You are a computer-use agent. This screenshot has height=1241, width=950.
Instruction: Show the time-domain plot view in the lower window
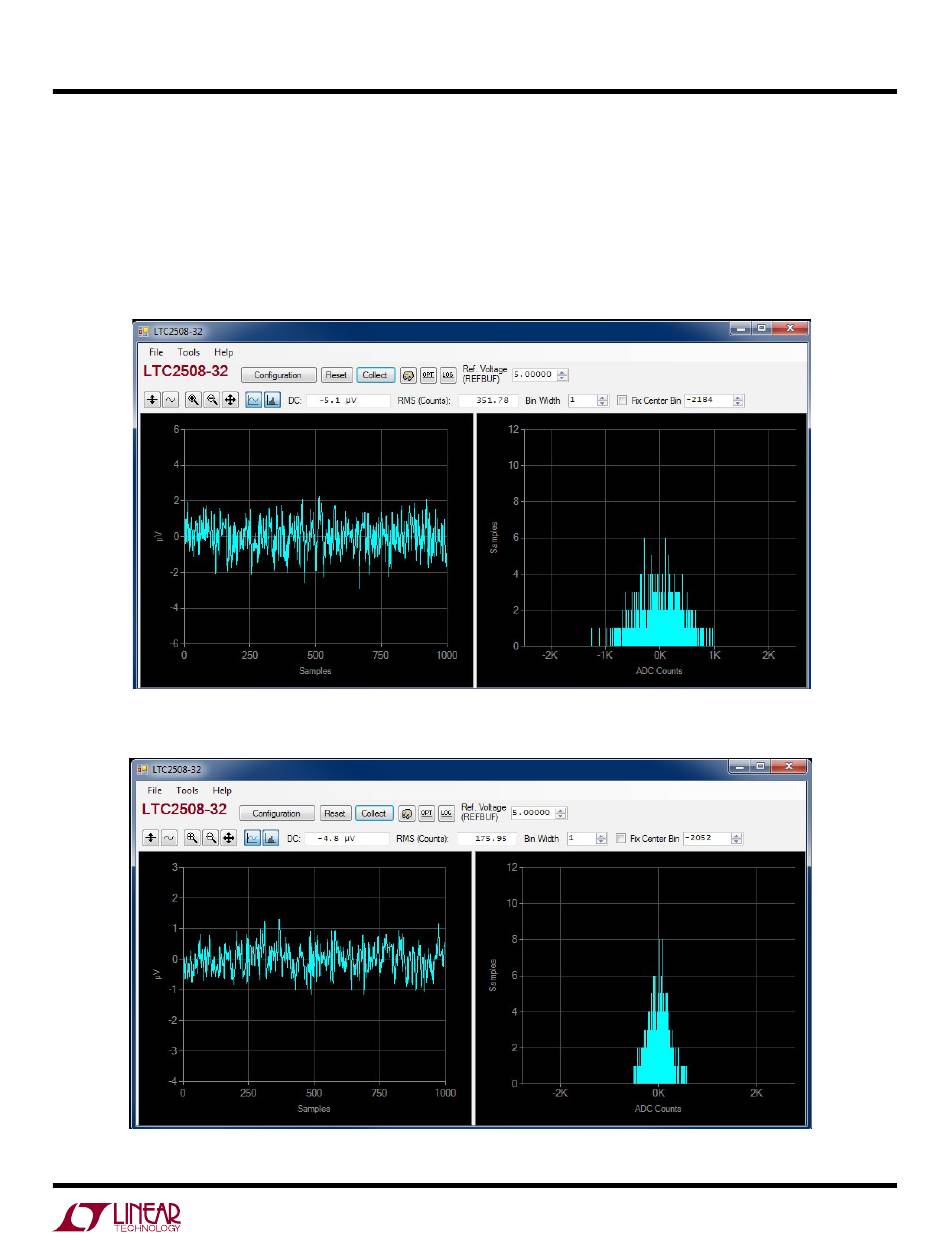coord(253,838)
